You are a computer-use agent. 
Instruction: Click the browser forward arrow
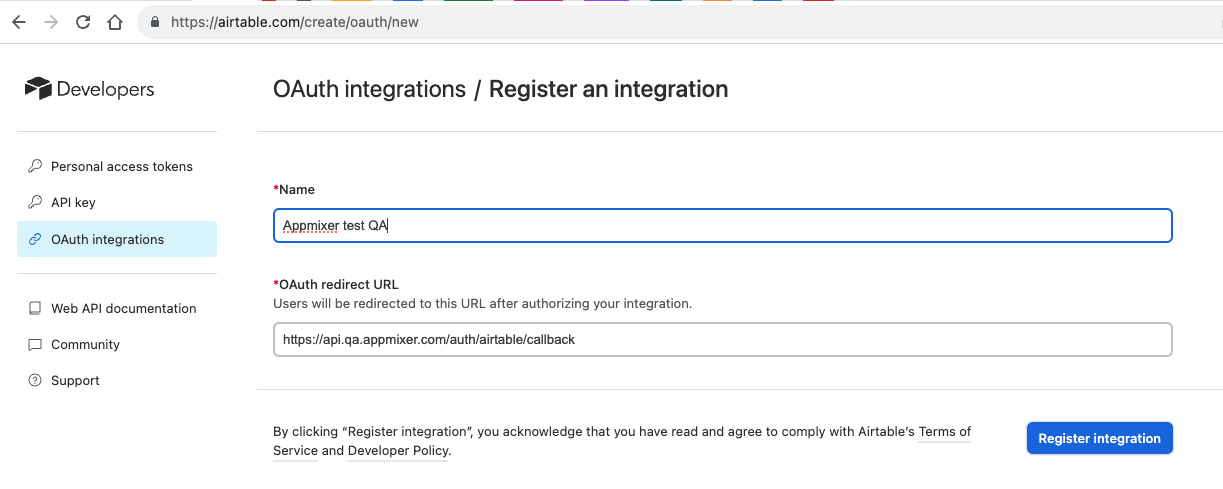pos(50,22)
